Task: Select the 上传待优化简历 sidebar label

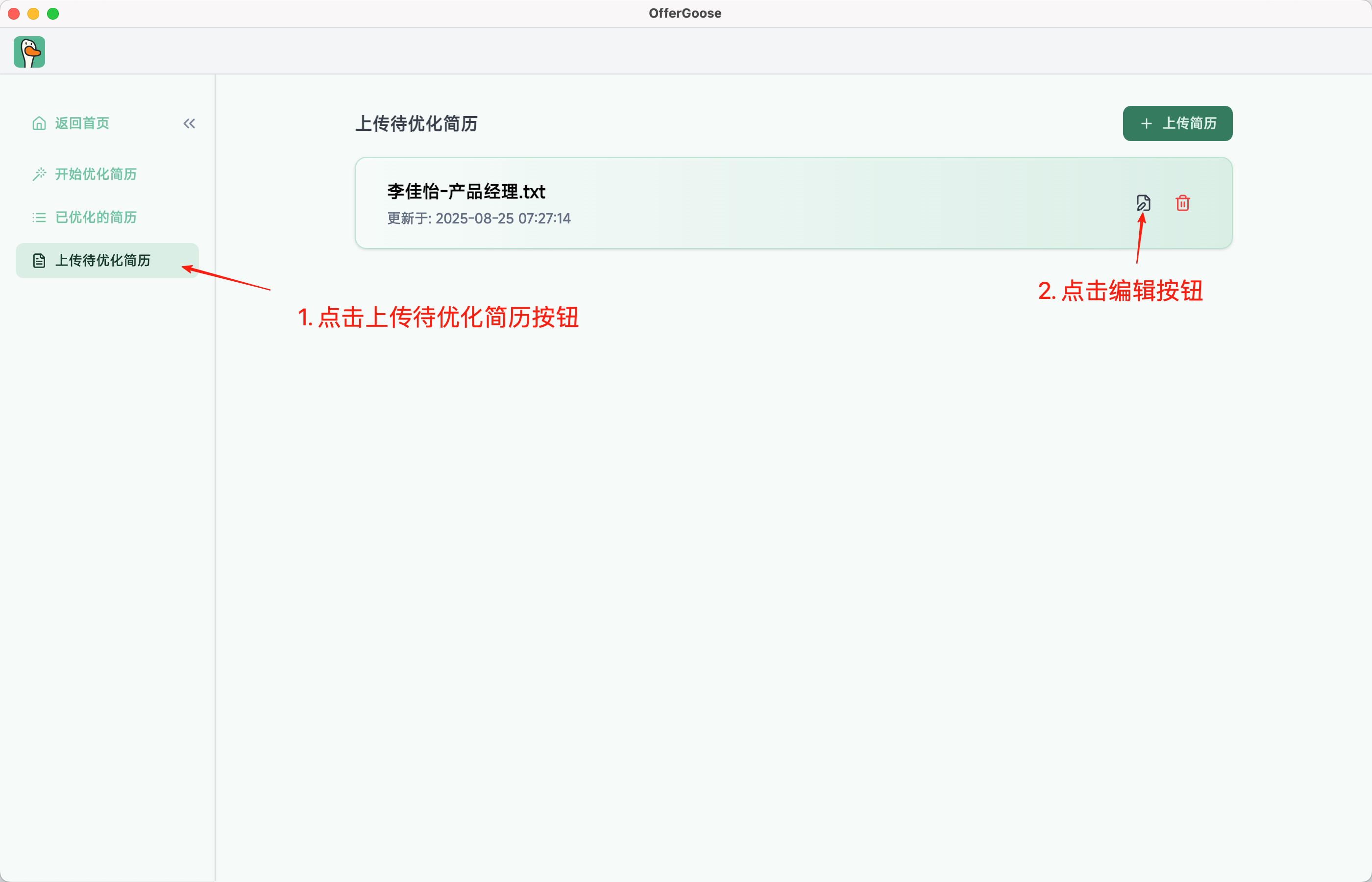Action: (102, 261)
